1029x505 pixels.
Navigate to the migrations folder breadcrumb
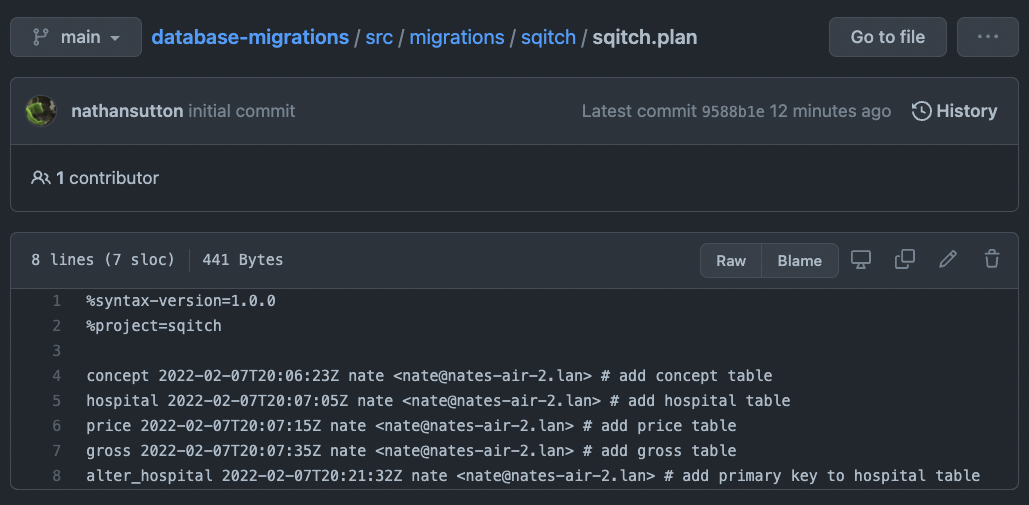click(457, 37)
